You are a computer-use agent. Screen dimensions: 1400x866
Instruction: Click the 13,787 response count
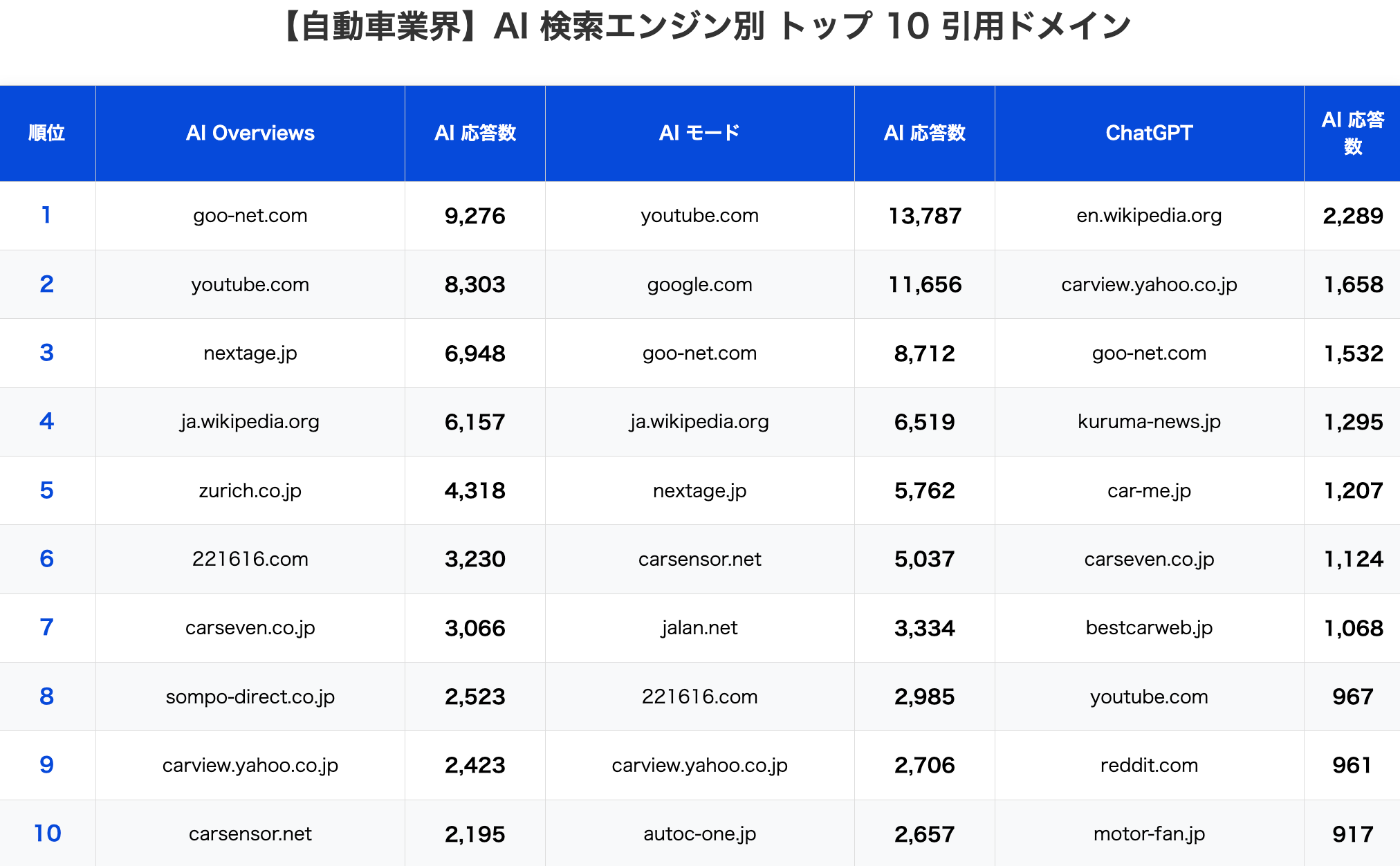[x=925, y=216]
